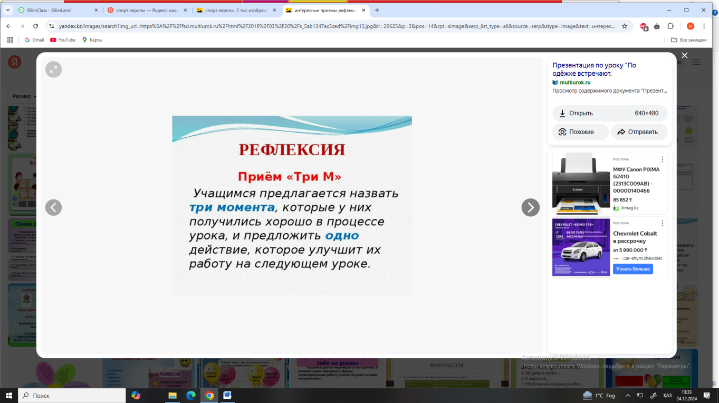
Task: Open options menu on Chevrolet Cobalt ad
Action: (x=661, y=223)
